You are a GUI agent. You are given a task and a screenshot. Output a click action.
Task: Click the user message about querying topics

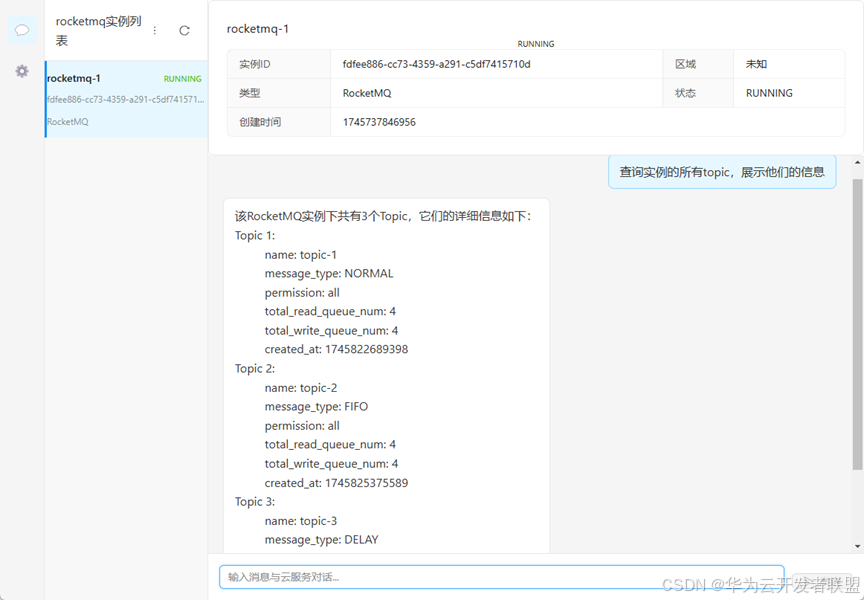tap(722, 172)
